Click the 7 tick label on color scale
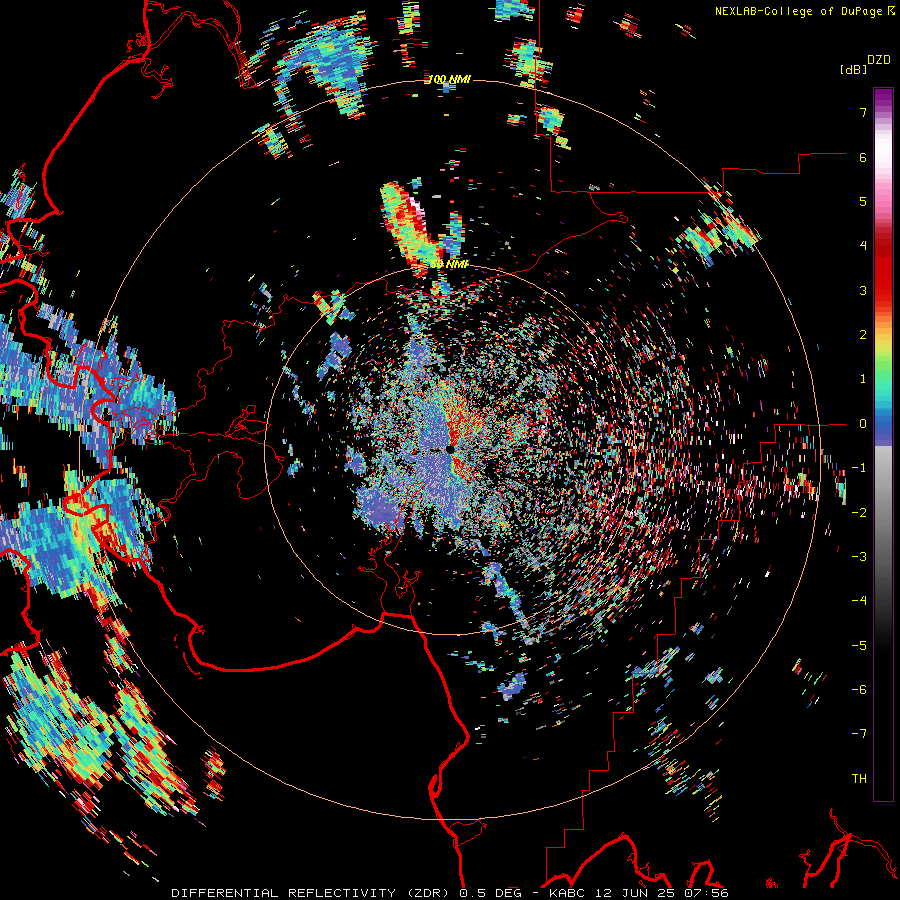The image size is (900, 900). pos(863,112)
